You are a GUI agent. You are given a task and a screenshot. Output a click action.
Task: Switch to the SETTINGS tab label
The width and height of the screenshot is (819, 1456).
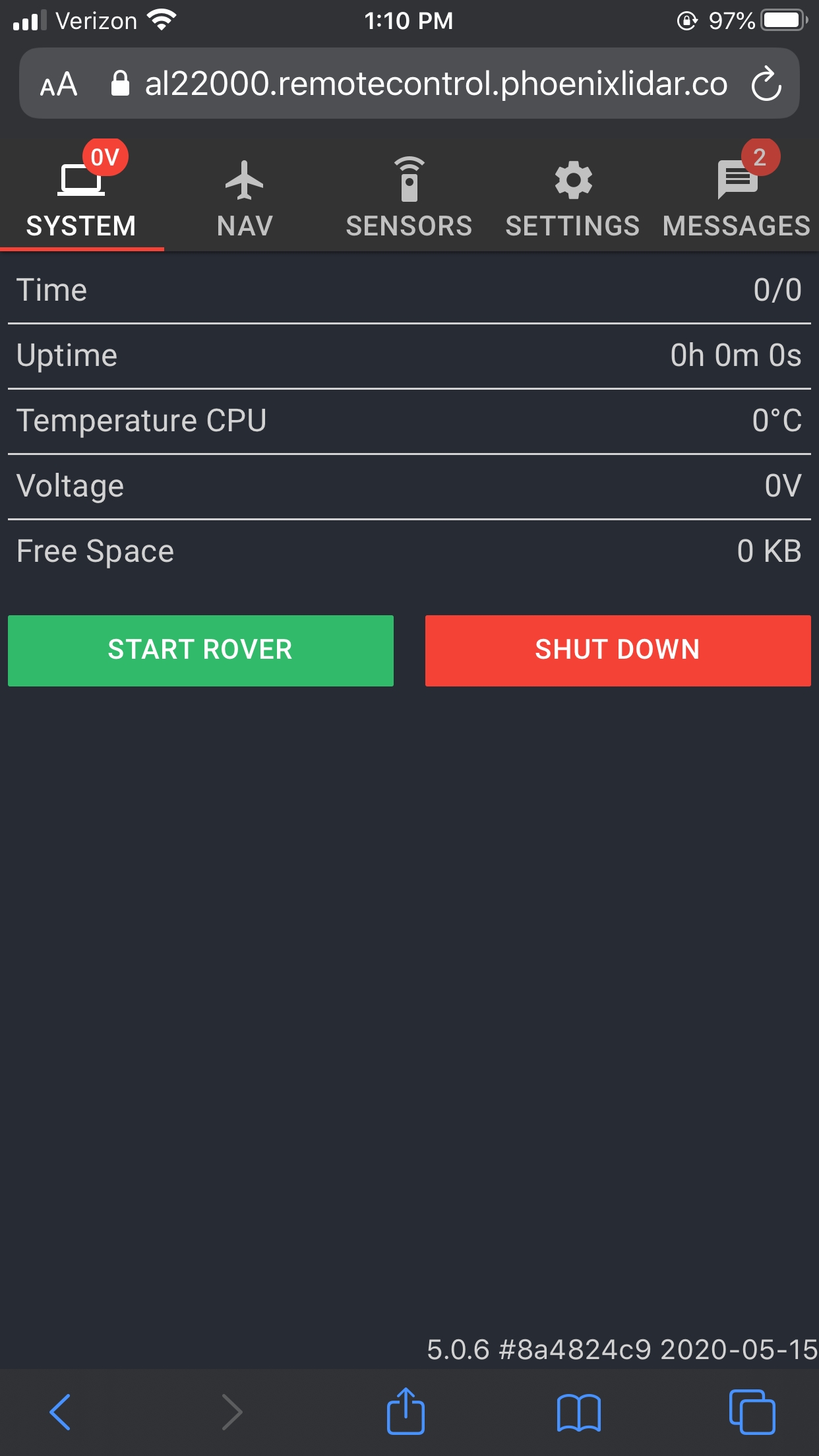[572, 226]
